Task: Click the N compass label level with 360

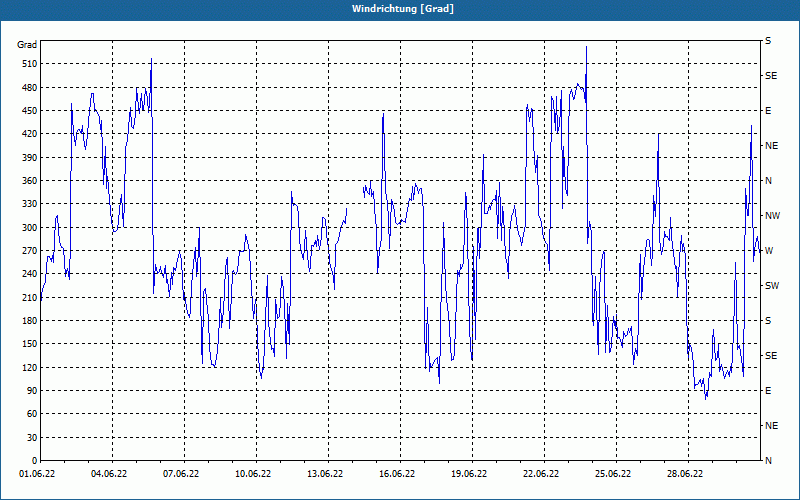Action: [x=769, y=181]
